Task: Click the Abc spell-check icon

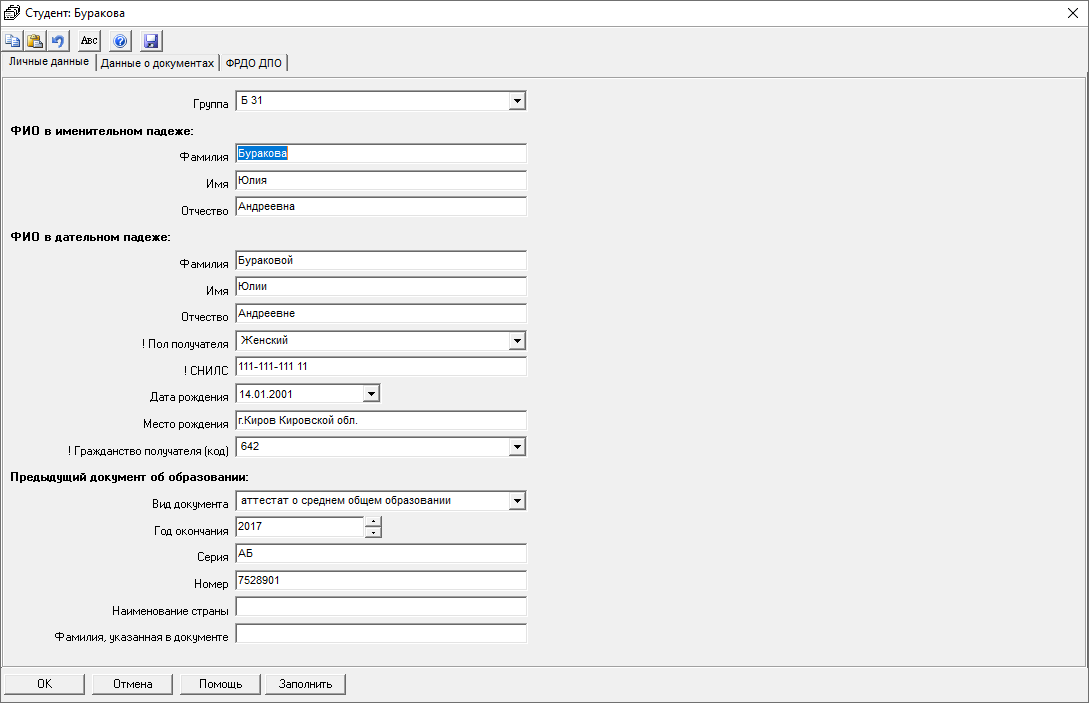Action: [90, 41]
